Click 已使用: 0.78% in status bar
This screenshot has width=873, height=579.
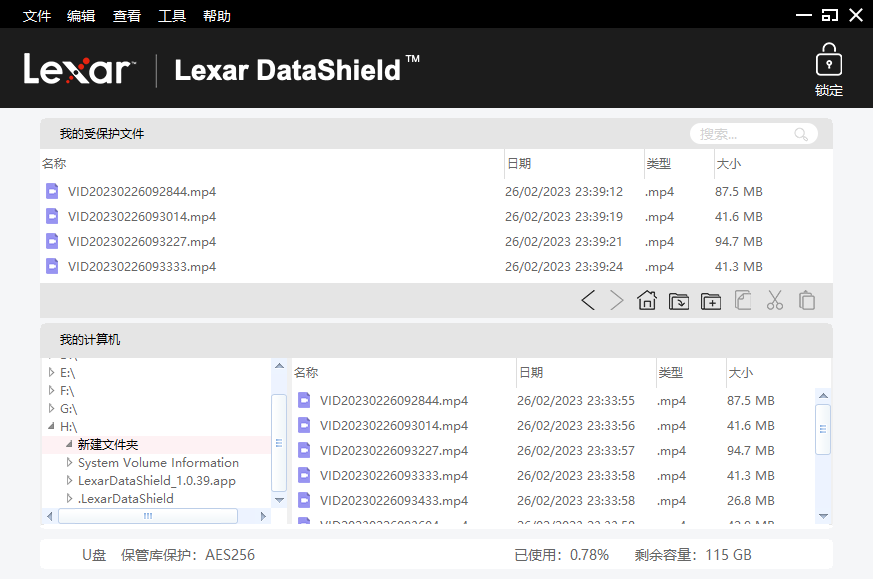click(x=561, y=555)
